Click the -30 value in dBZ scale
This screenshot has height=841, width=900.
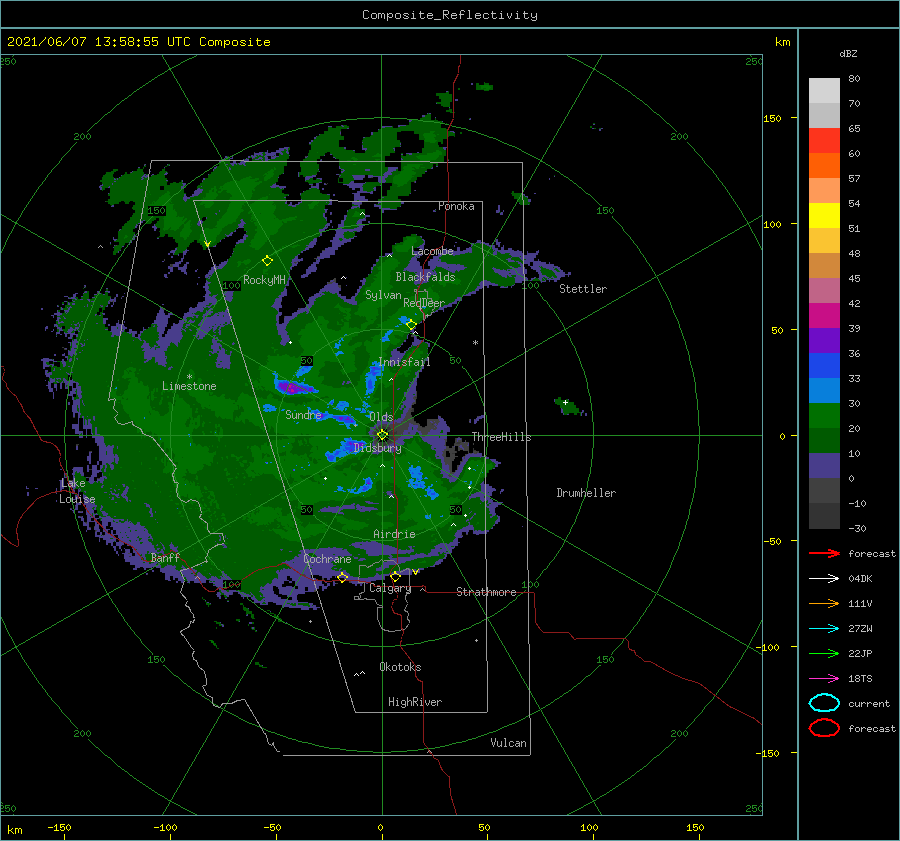pos(857,528)
